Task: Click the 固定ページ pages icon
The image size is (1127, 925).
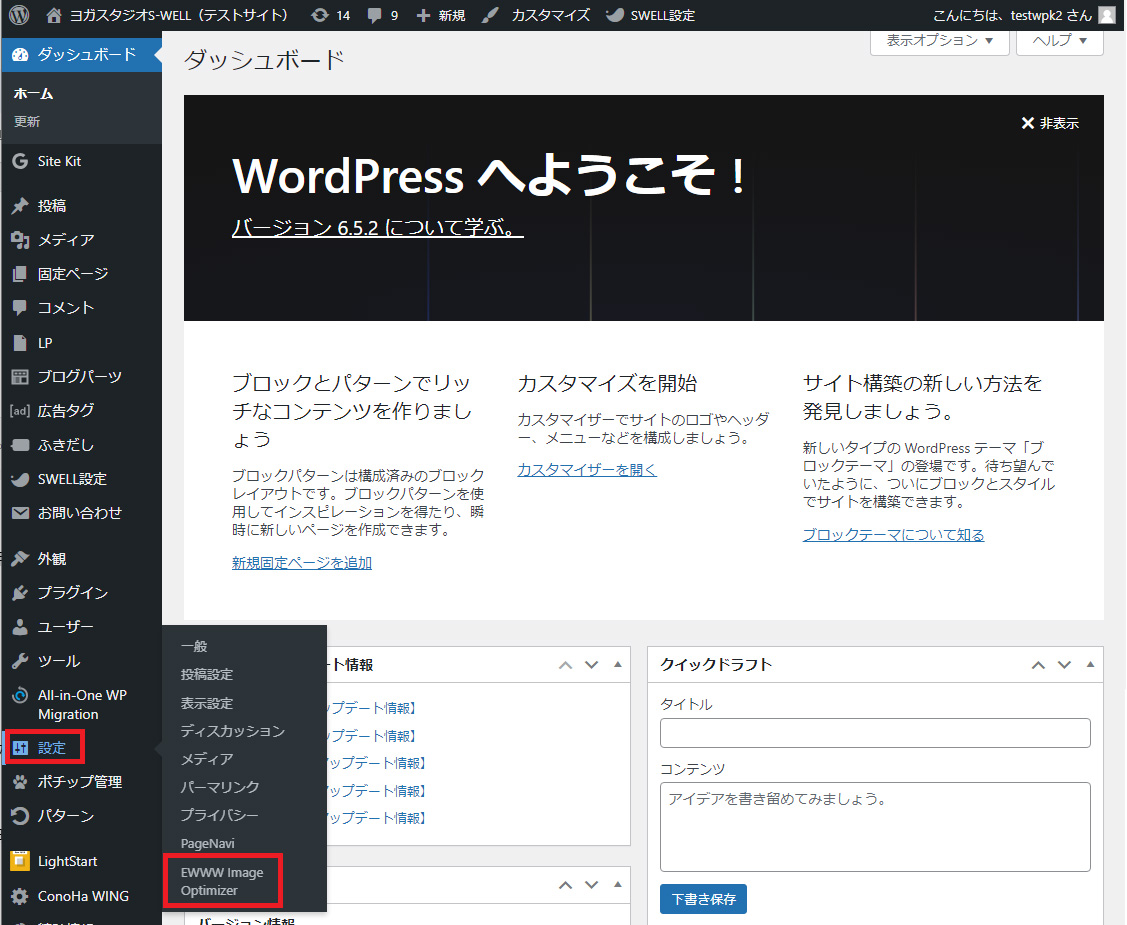Action: 20,274
